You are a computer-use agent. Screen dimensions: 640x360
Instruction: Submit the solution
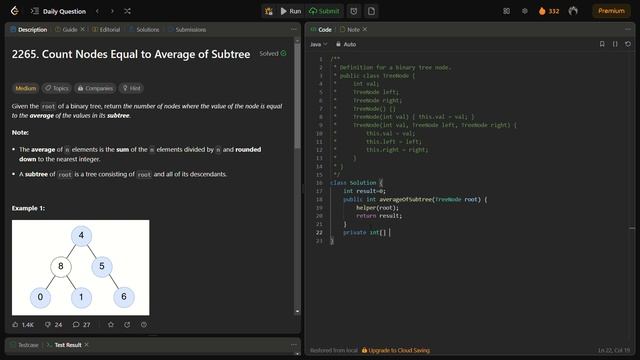coord(324,11)
